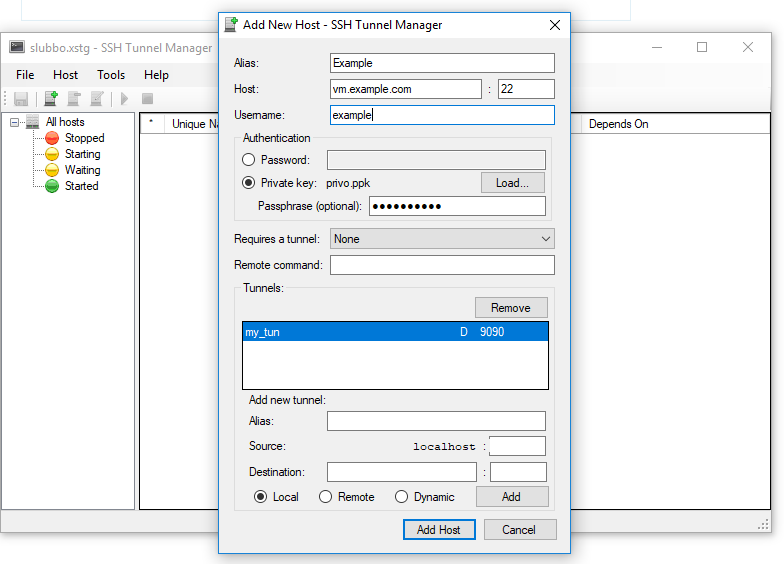Click the SSH Tunnel Manager window title icon
This screenshot has width=784, height=564.
pyautogui.click(x=17, y=47)
